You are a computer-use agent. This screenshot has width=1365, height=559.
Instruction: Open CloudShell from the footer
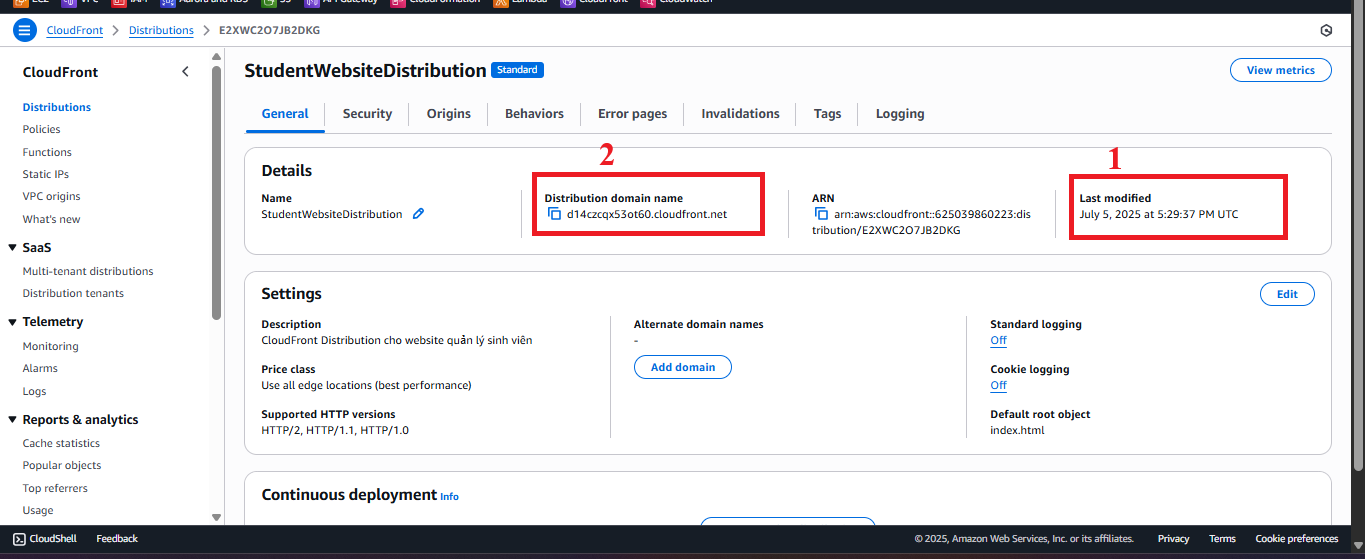47,538
